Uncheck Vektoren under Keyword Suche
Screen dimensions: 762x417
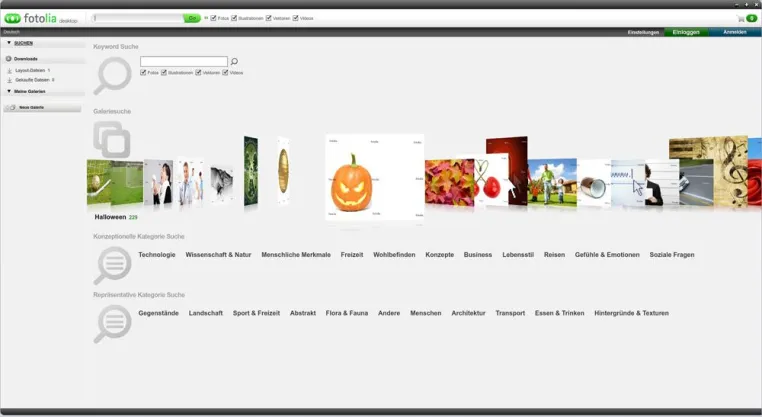[198, 72]
